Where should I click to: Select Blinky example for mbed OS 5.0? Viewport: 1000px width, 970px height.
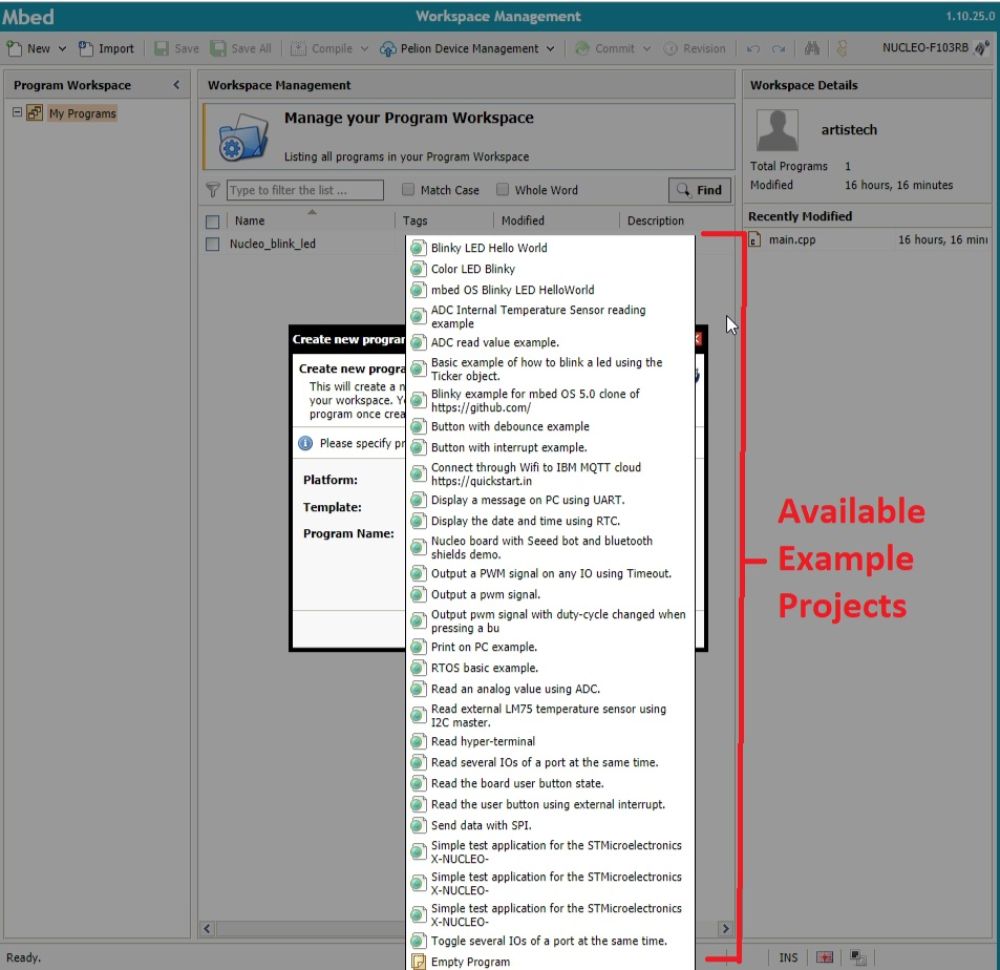550,400
